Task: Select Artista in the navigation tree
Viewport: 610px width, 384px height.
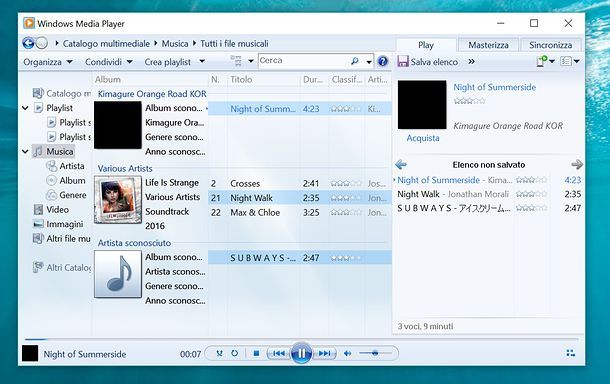Action: [x=65, y=166]
